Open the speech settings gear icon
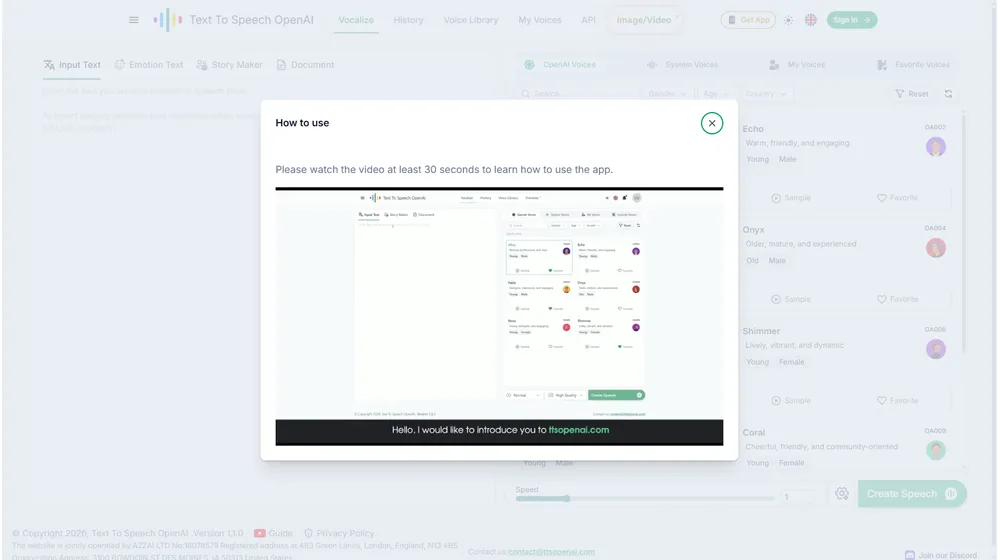The width and height of the screenshot is (1000, 560). [x=842, y=494]
